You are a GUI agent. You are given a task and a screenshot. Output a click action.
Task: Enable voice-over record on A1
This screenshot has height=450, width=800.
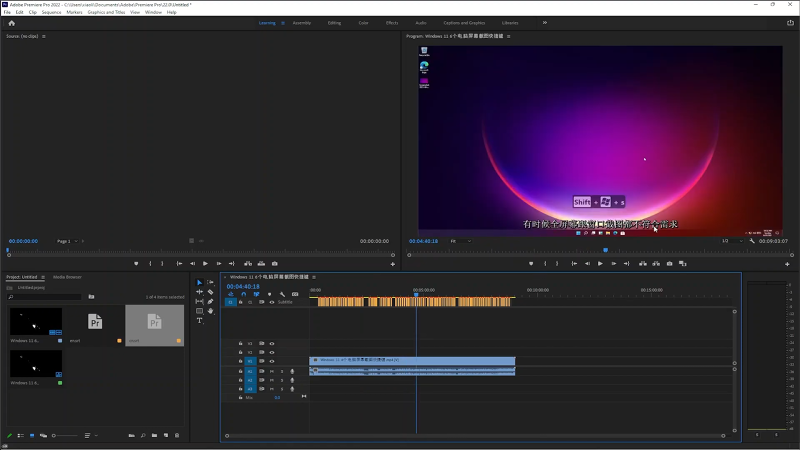pyautogui.click(x=292, y=371)
